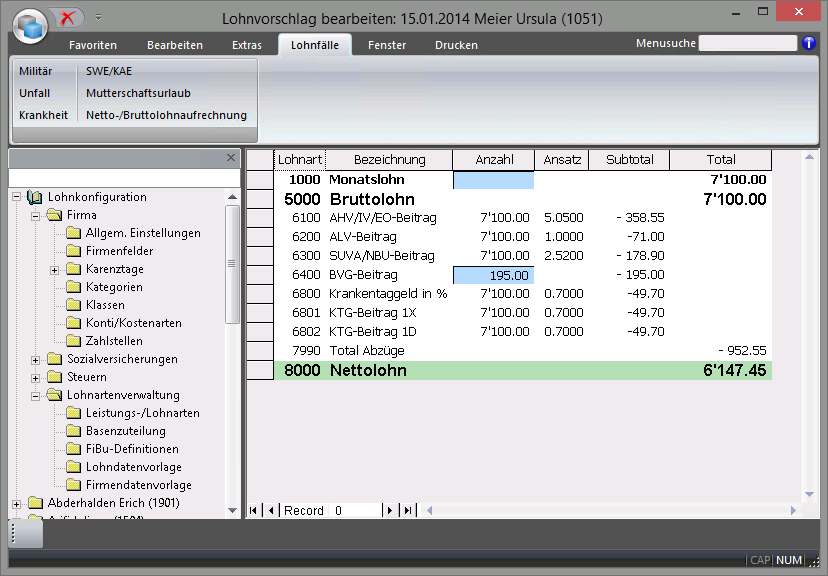Go to the previous record
The image size is (828, 576).
(x=271, y=511)
